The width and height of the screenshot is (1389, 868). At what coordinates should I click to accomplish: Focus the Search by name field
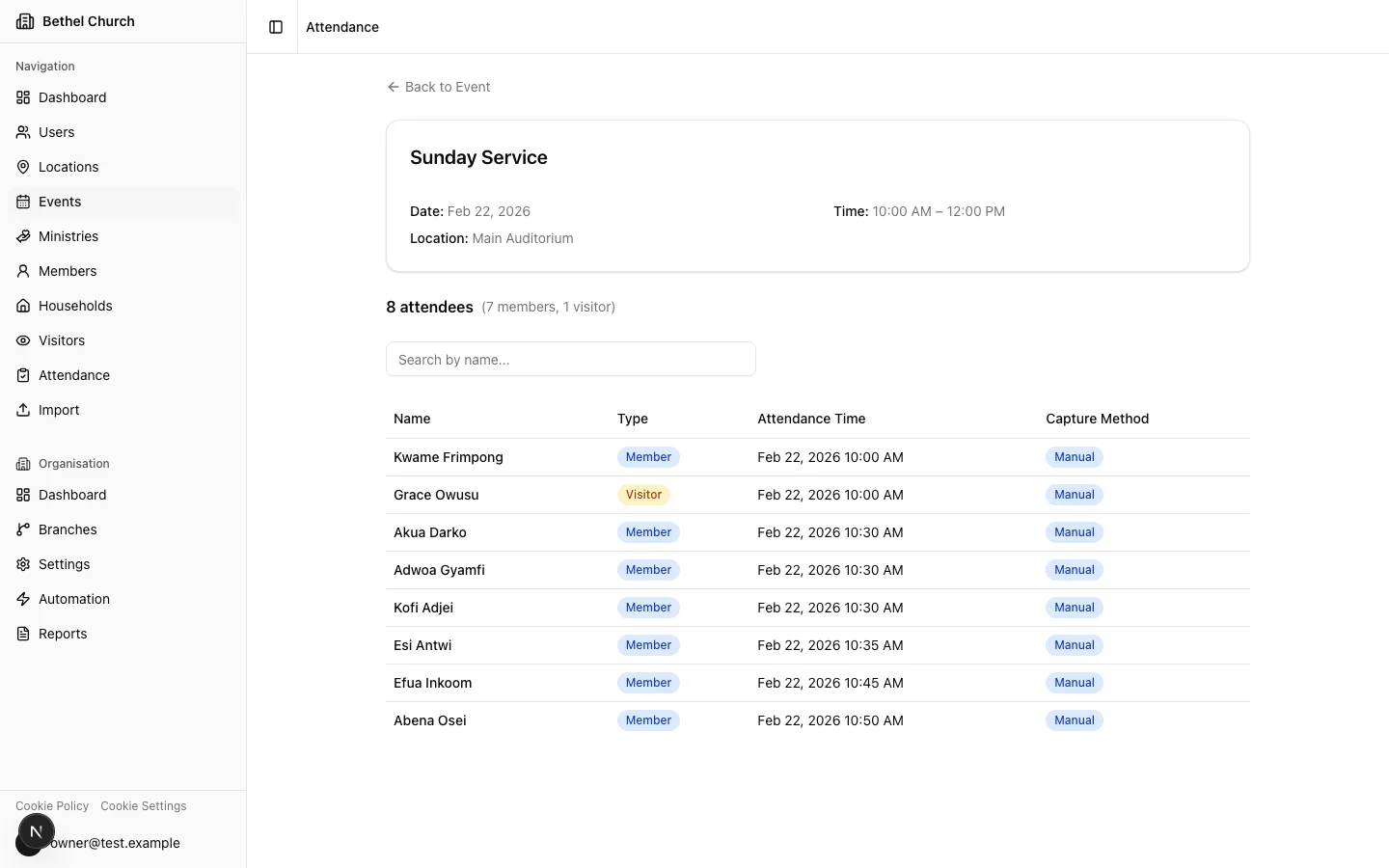pyautogui.click(x=571, y=359)
